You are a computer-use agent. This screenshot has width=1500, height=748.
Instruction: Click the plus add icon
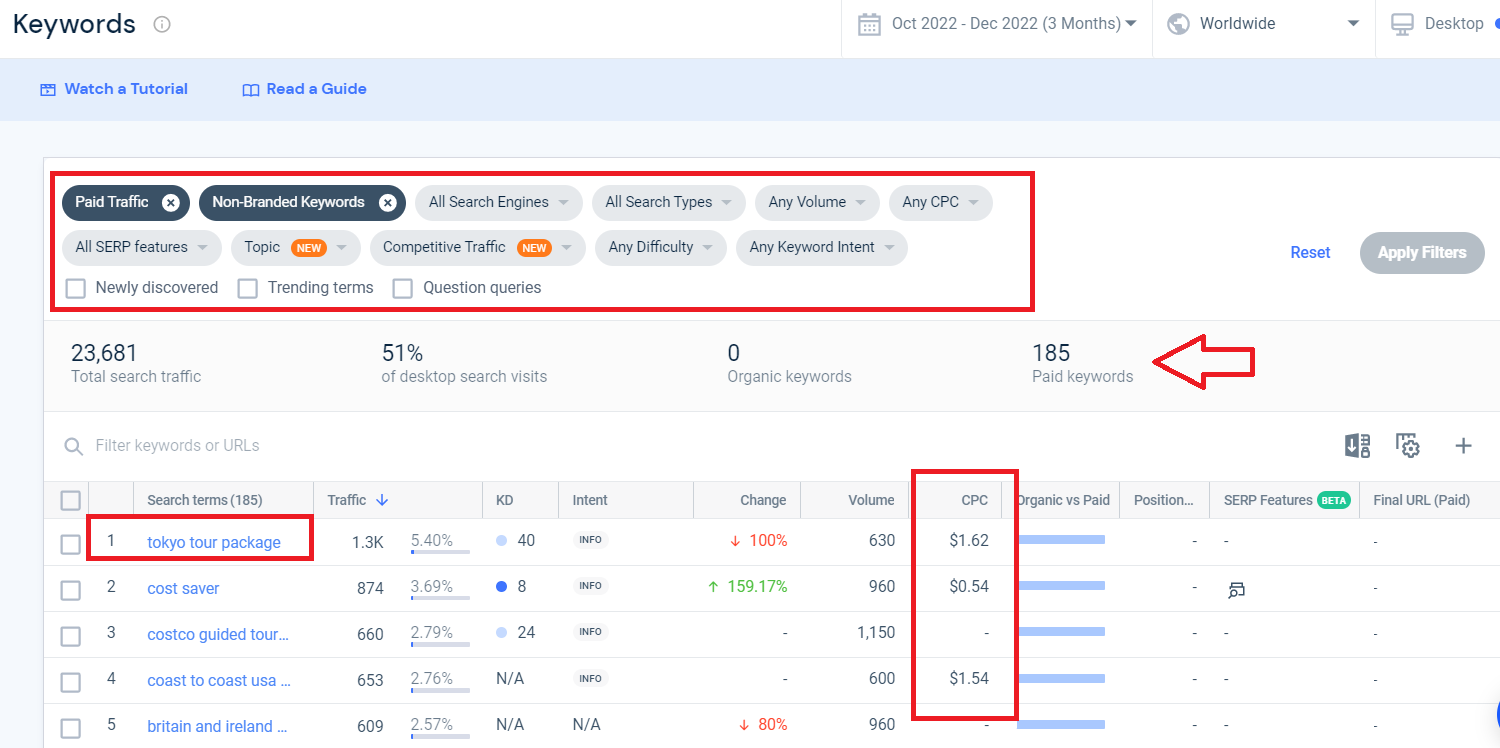tap(1463, 446)
